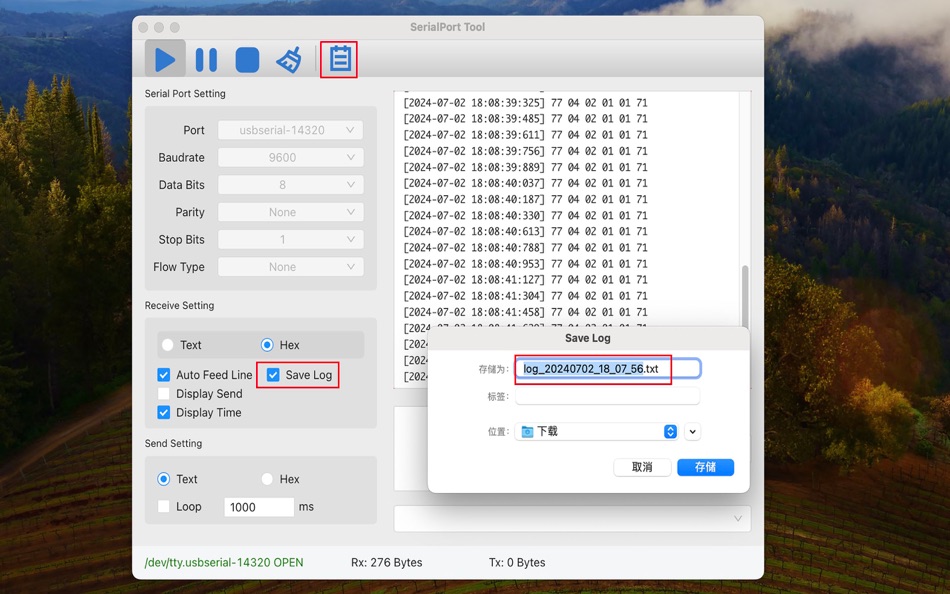950x594 pixels.
Task: Click the broom icon to clear the log
Action: (287, 58)
